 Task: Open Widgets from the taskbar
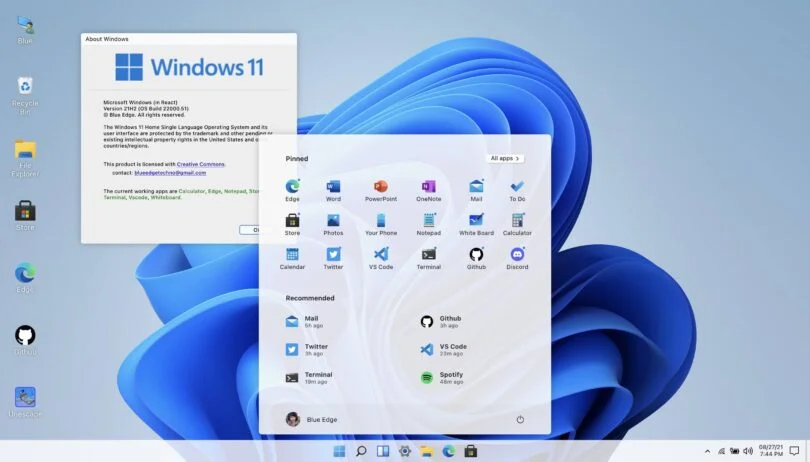383,451
